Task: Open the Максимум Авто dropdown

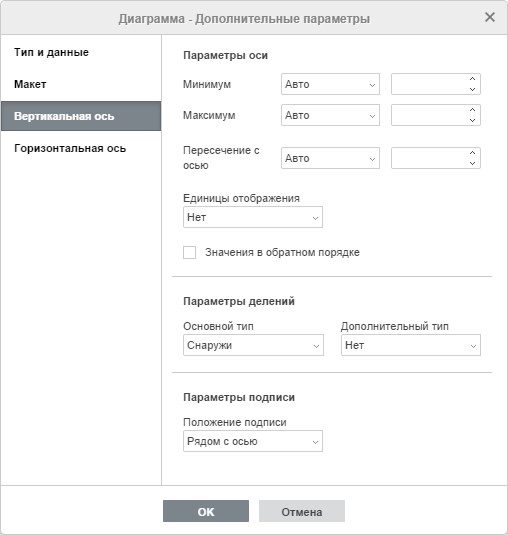Action: click(x=330, y=115)
